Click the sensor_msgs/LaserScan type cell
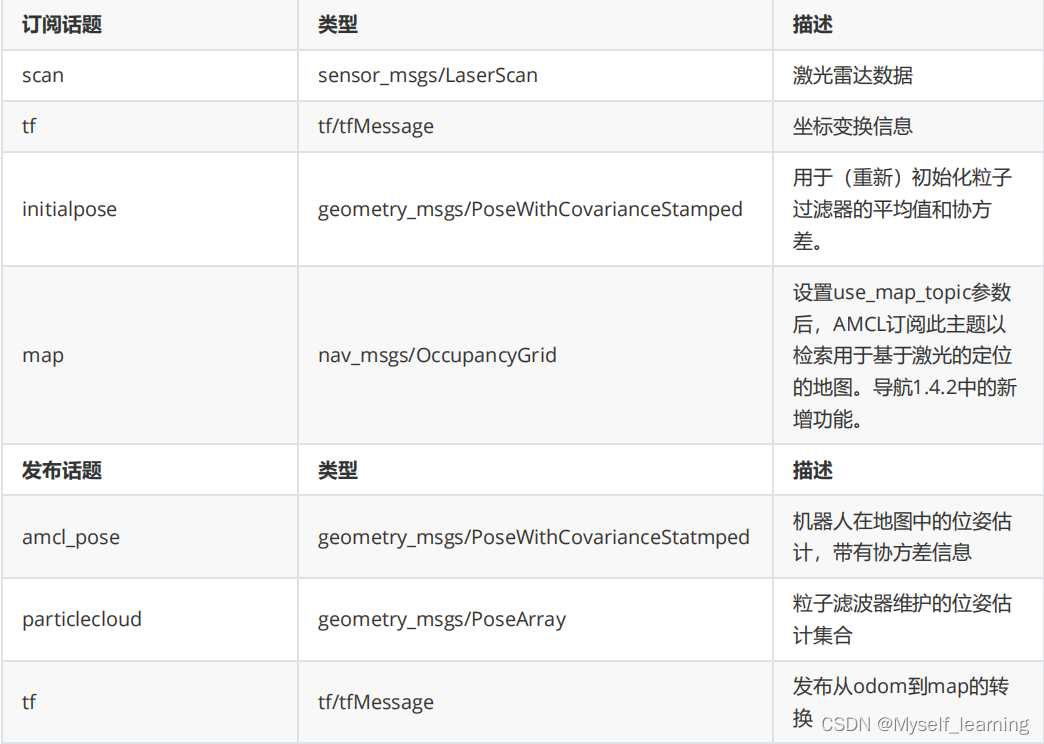This screenshot has height=744, width=1044. pyautogui.click(x=535, y=75)
